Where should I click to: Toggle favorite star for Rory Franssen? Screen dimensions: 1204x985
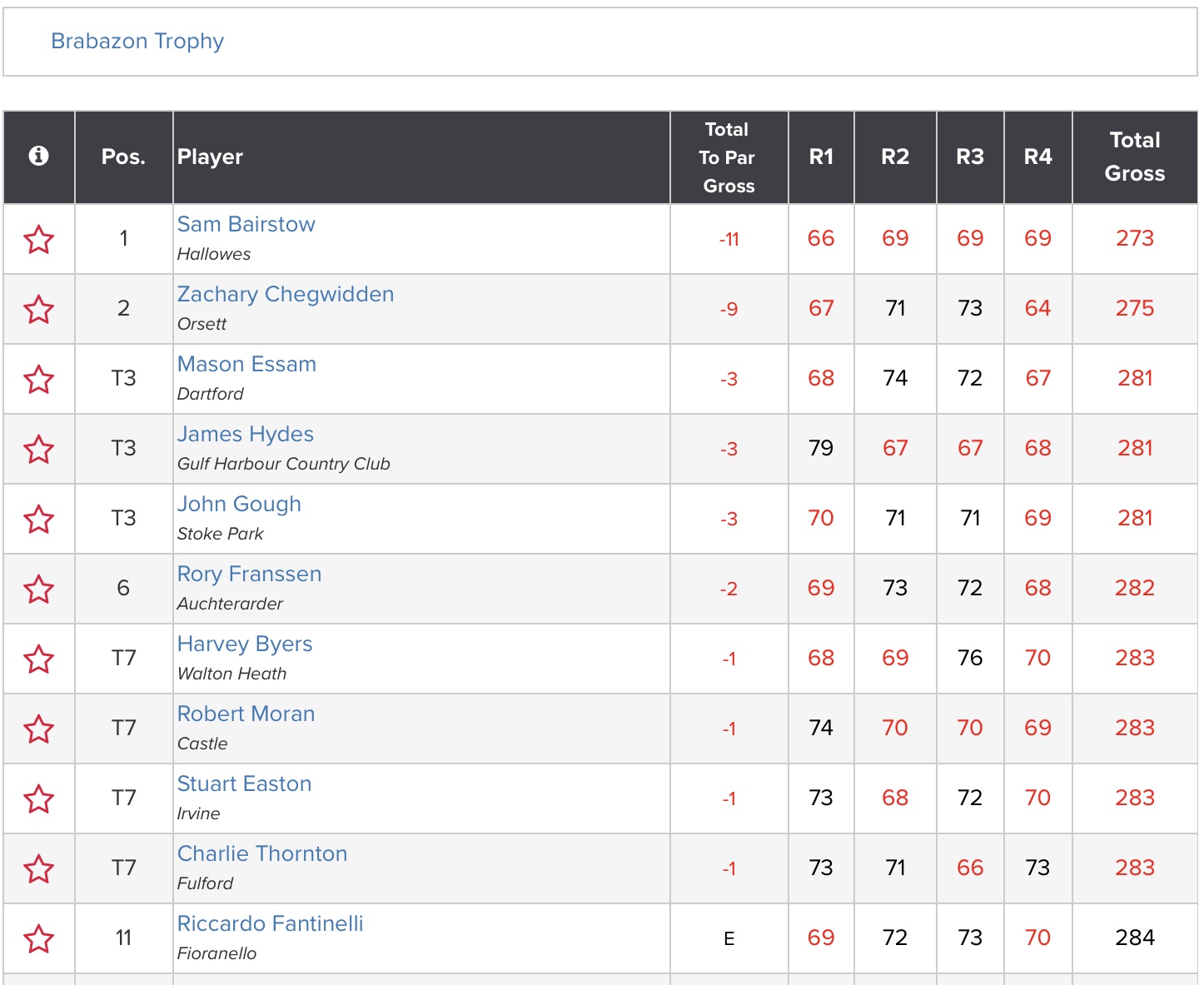pos(38,590)
